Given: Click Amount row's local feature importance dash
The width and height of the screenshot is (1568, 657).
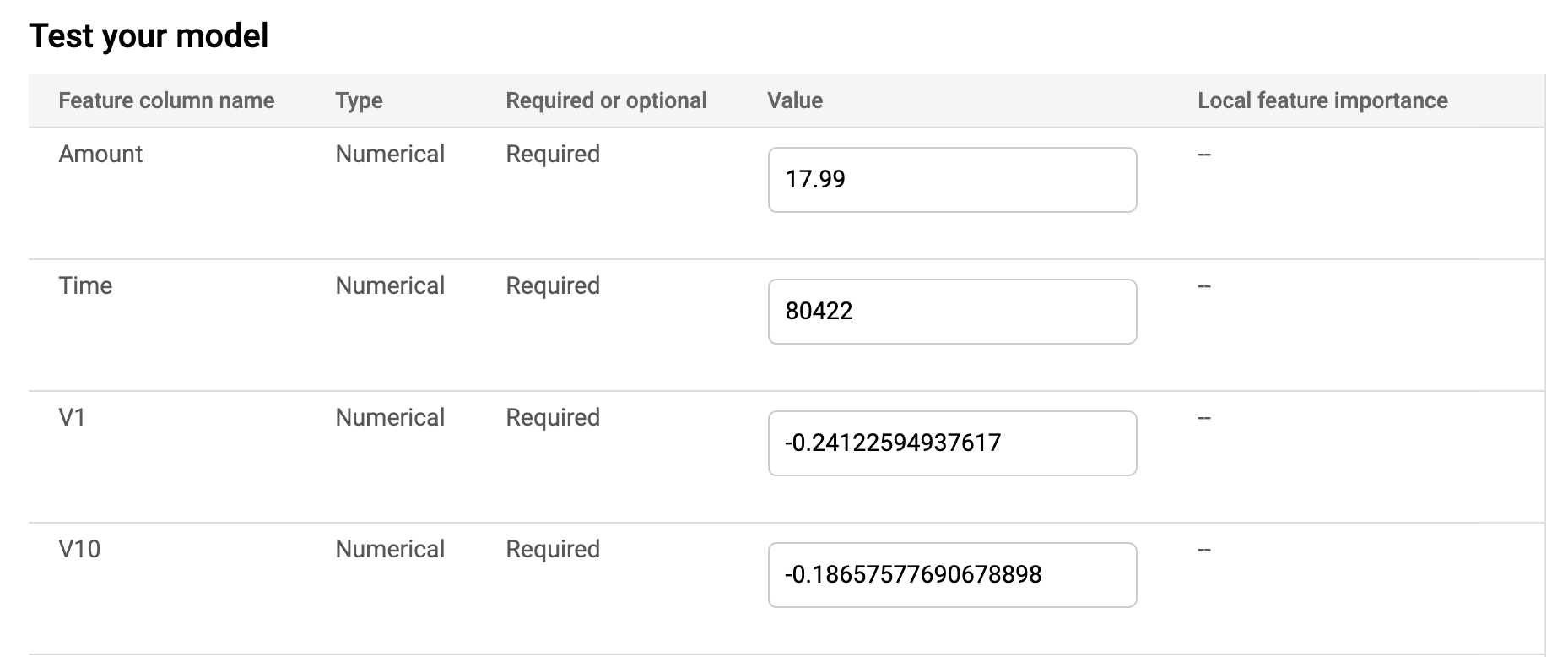Looking at the screenshot, I should [x=1204, y=155].
